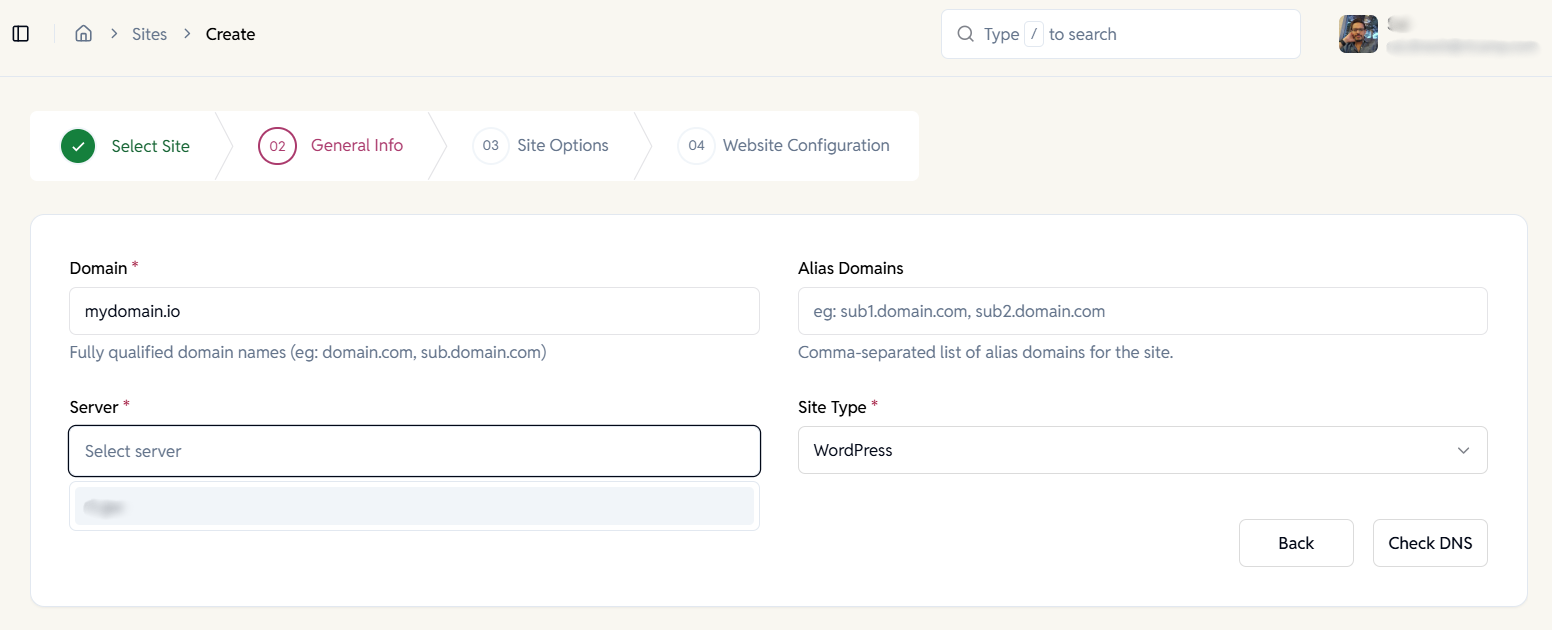
Task: Open the Site Type dropdown
Action: click(x=1140, y=450)
